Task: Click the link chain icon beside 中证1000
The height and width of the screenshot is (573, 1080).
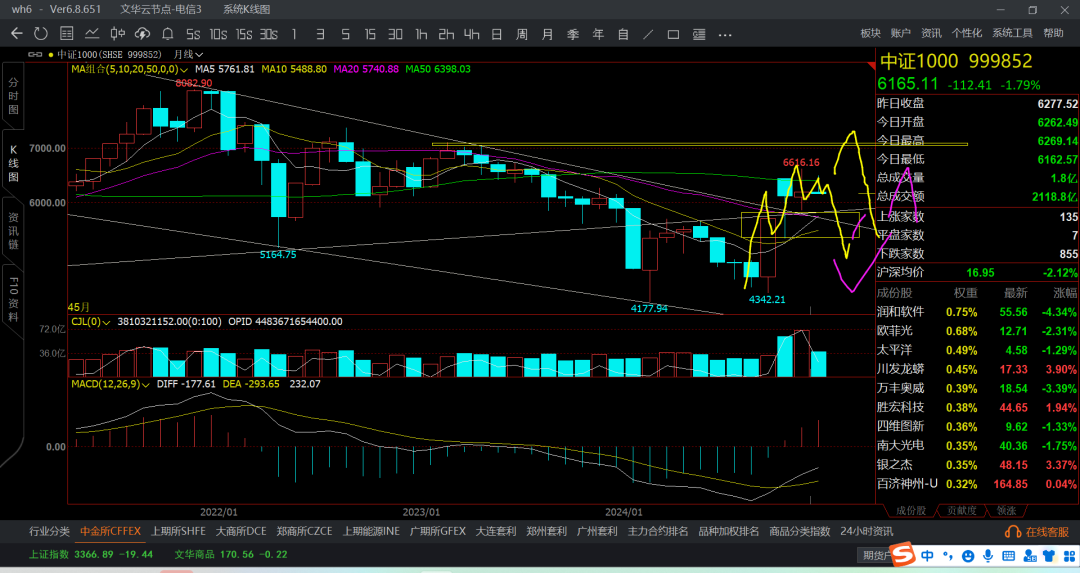Action: coord(34,54)
